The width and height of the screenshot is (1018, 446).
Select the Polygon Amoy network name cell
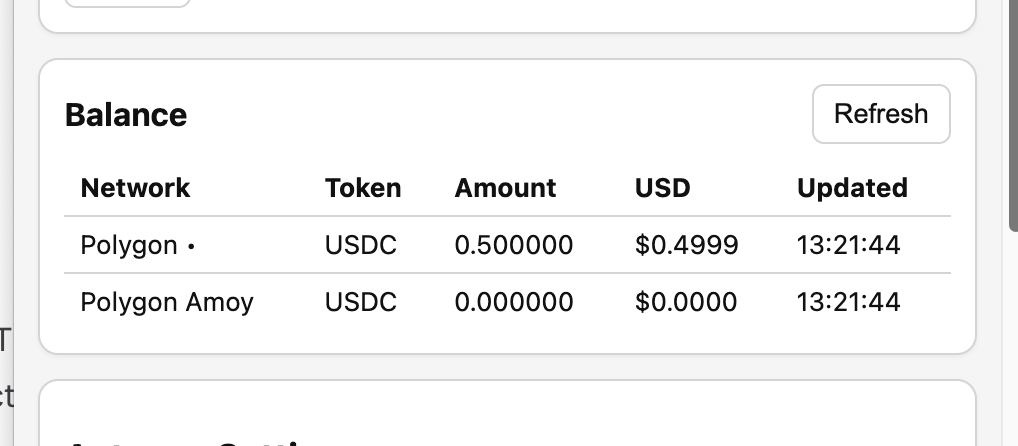(167, 302)
